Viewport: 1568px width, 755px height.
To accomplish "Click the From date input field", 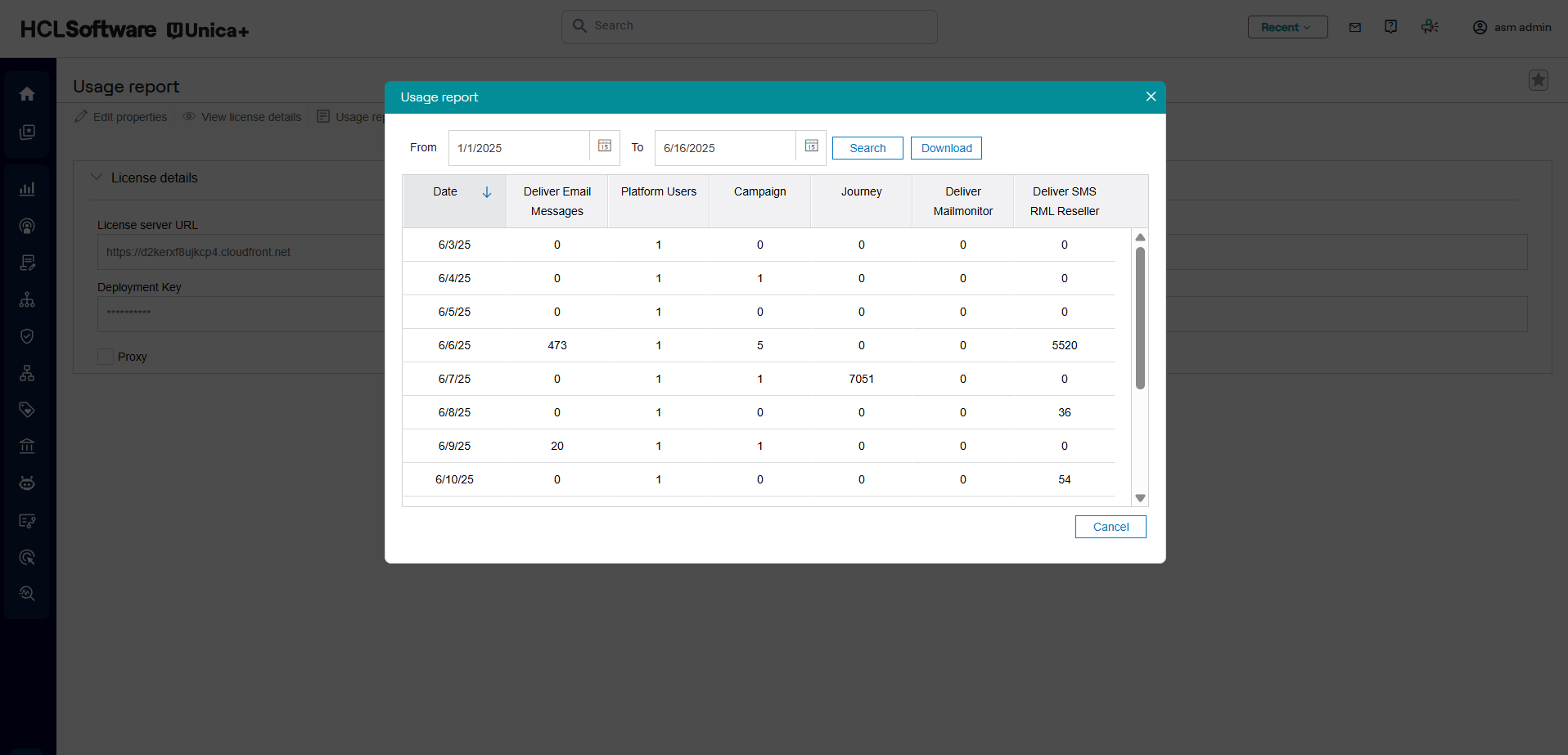I will (519, 148).
